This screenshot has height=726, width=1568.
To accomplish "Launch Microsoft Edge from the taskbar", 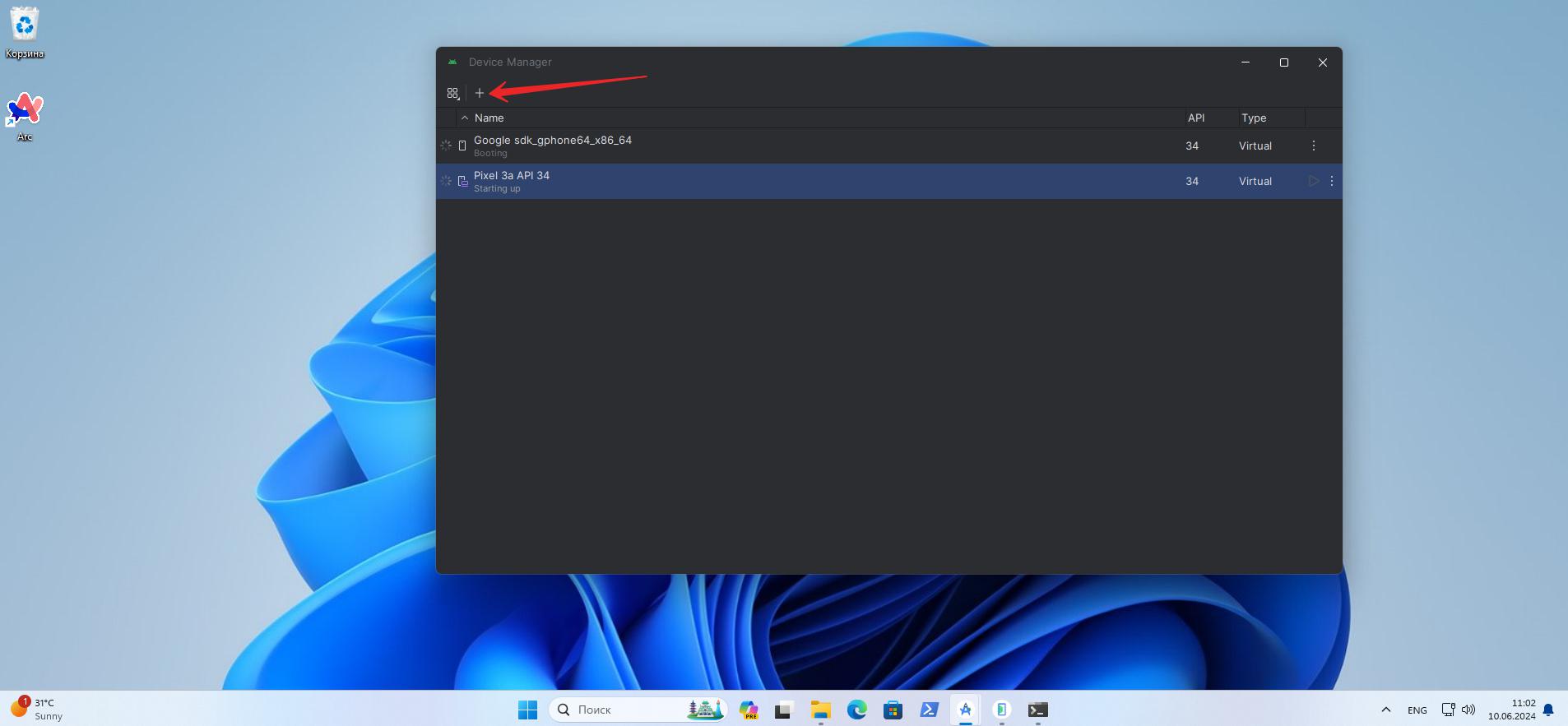I will point(856,710).
